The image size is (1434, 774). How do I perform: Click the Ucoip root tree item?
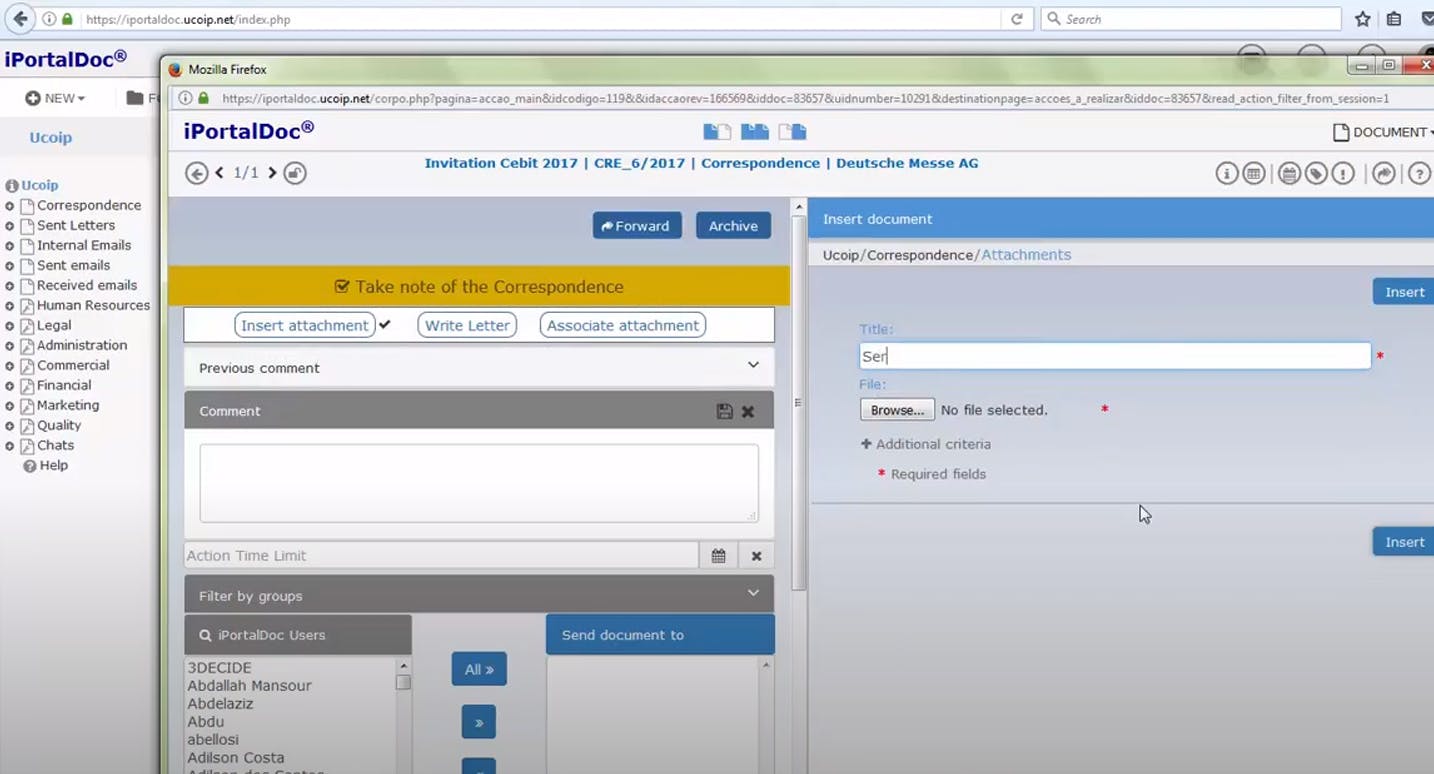point(40,185)
